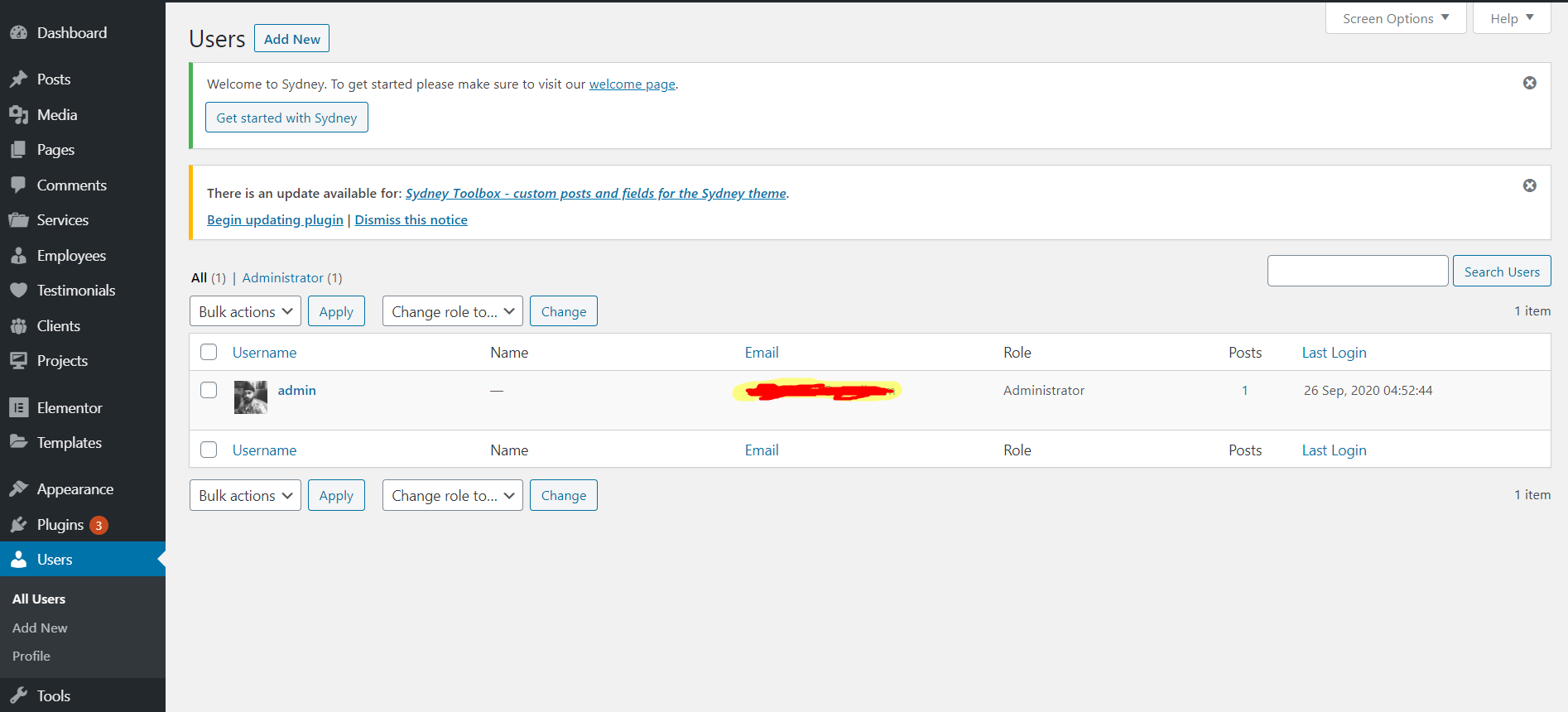Screen dimensions: 1568x712
Task: Click Begin updating plugin link
Action: point(275,219)
